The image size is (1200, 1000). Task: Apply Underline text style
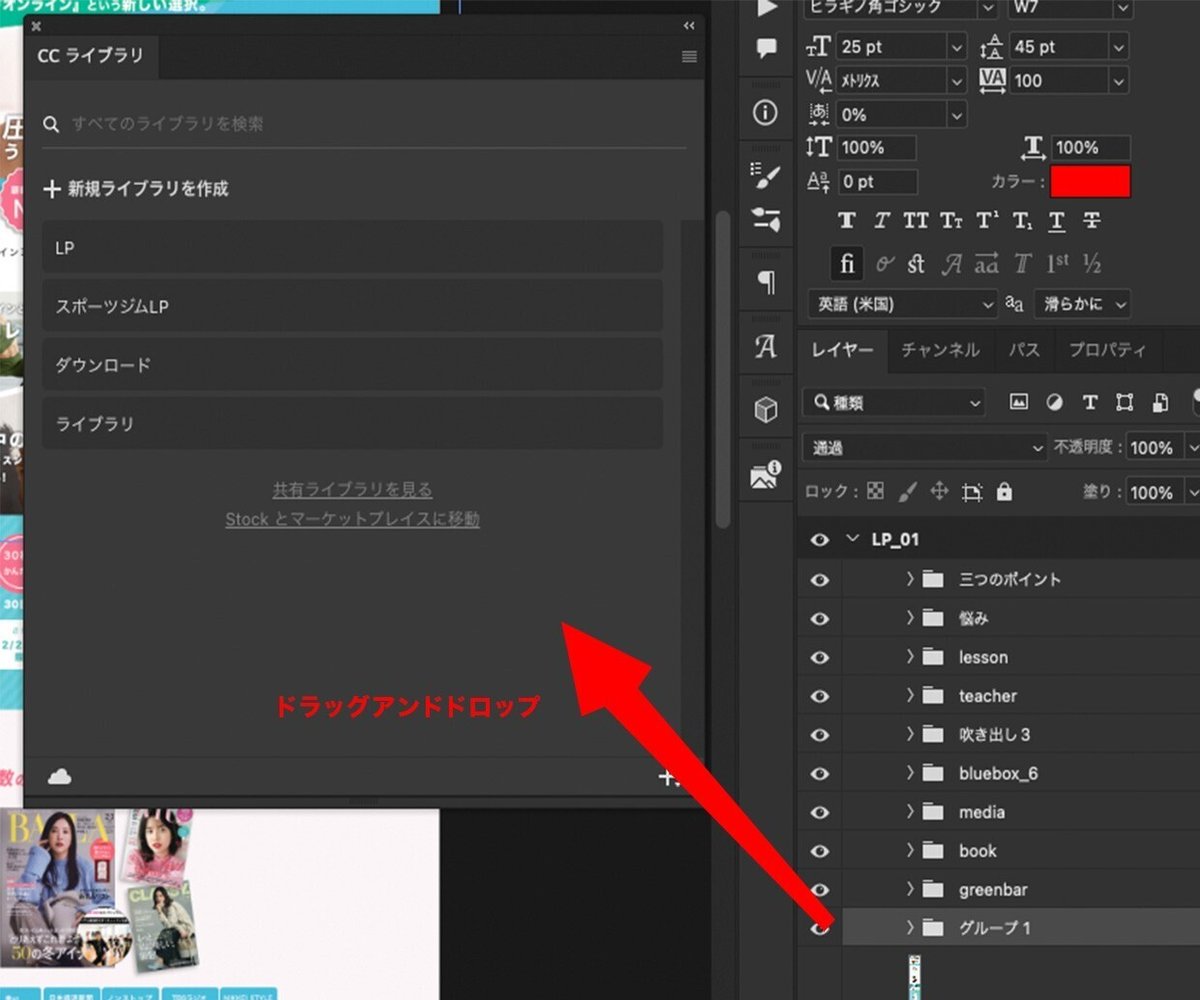coord(1057,221)
